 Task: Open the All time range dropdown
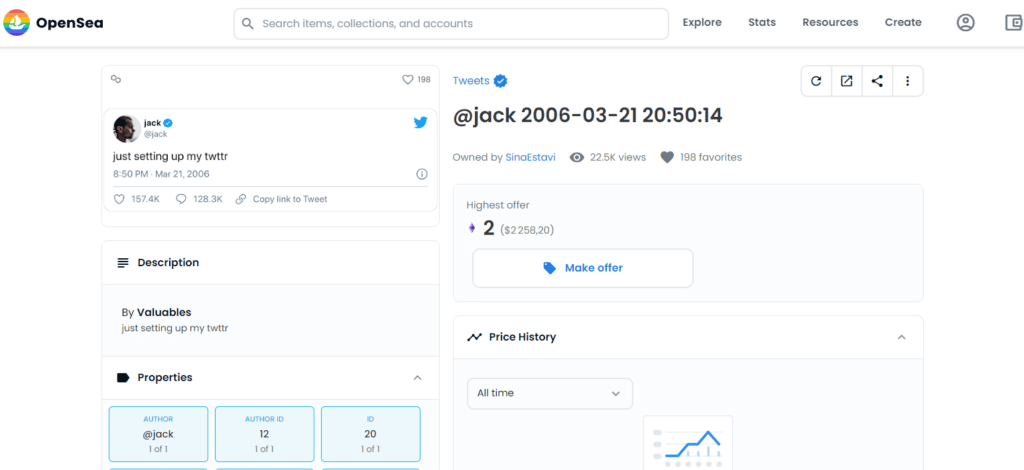pos(550,394)
